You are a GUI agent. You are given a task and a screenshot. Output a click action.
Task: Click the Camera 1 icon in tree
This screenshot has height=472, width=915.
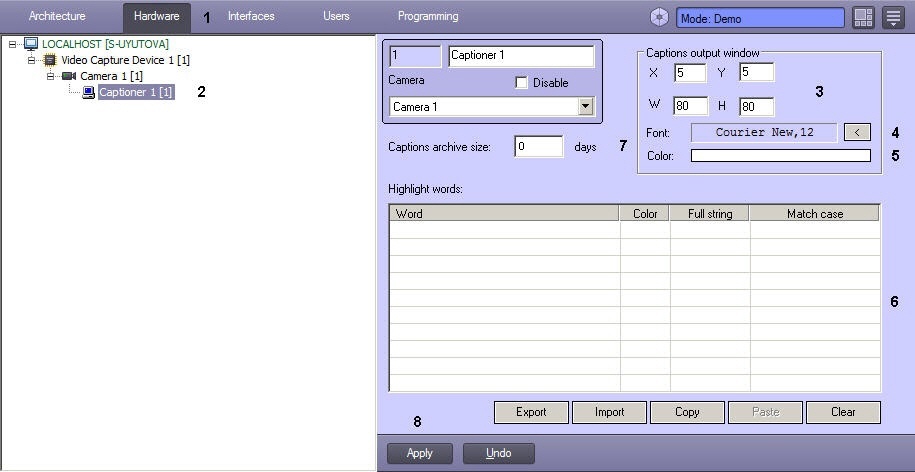click(69, 76)
